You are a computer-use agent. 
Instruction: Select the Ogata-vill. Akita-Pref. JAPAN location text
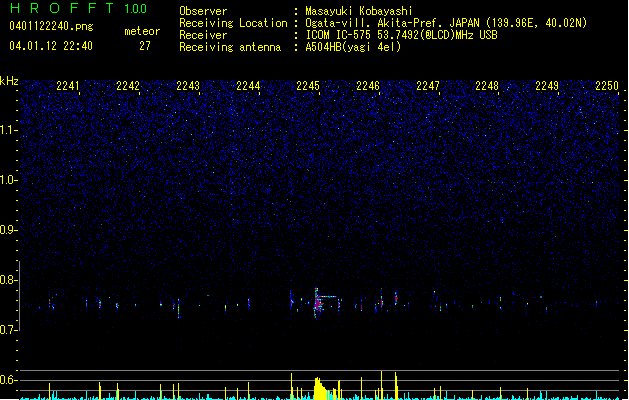tap(446, 23)
